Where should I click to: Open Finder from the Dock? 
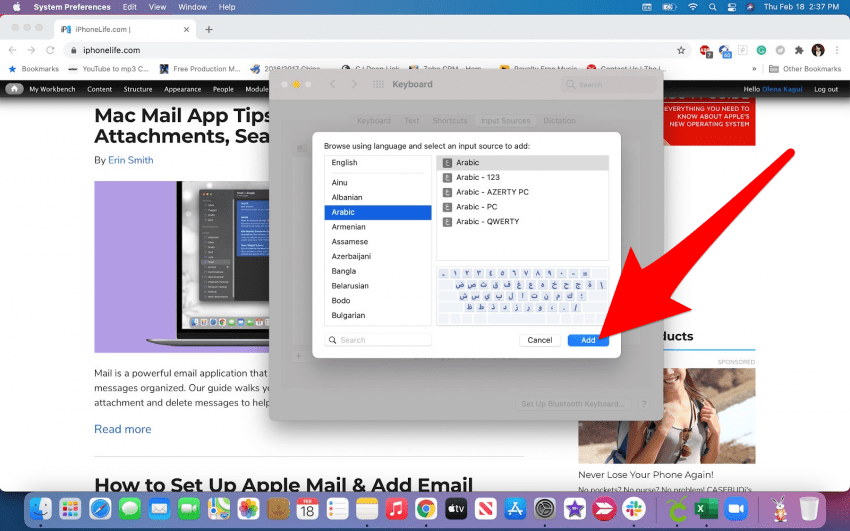[x=40, y=509]
